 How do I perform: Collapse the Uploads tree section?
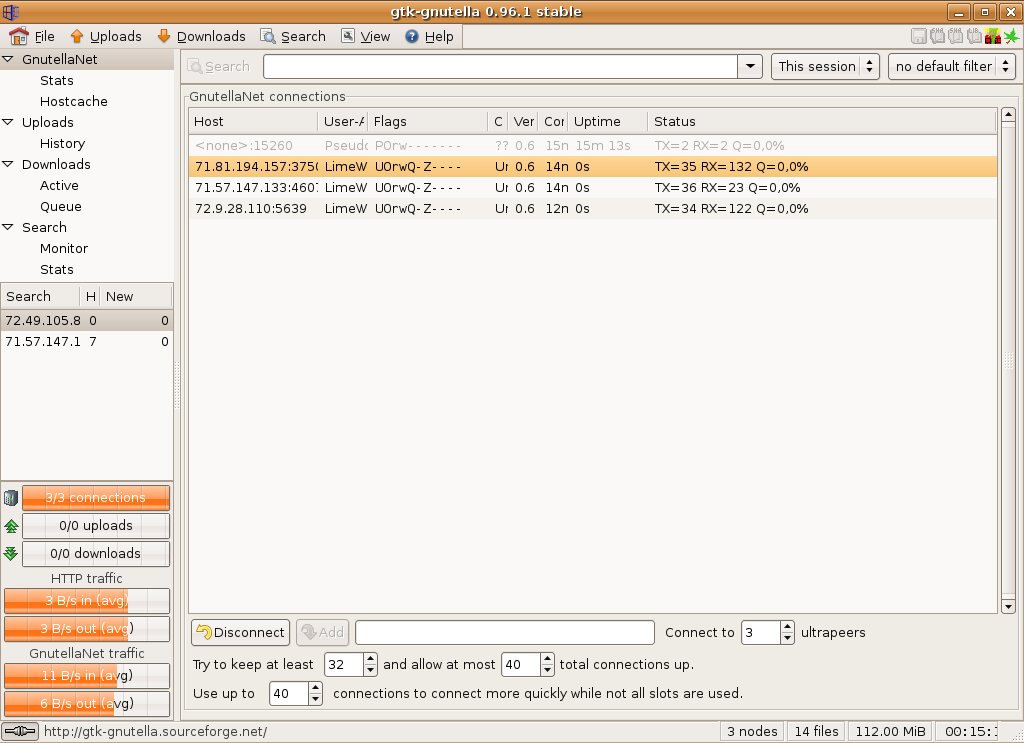(x=8, y=122)
